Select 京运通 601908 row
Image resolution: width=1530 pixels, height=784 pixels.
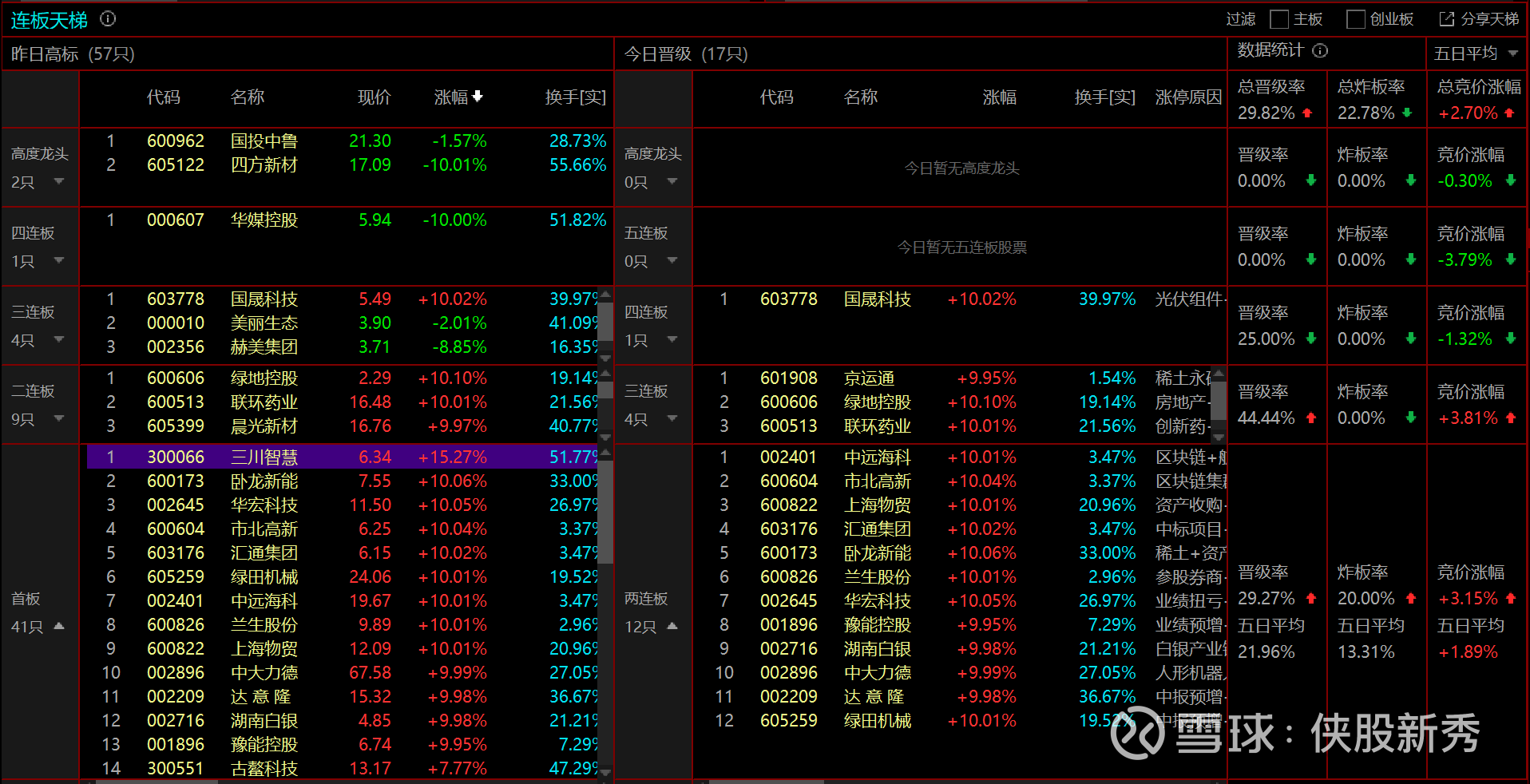click(x=953, y=378)
